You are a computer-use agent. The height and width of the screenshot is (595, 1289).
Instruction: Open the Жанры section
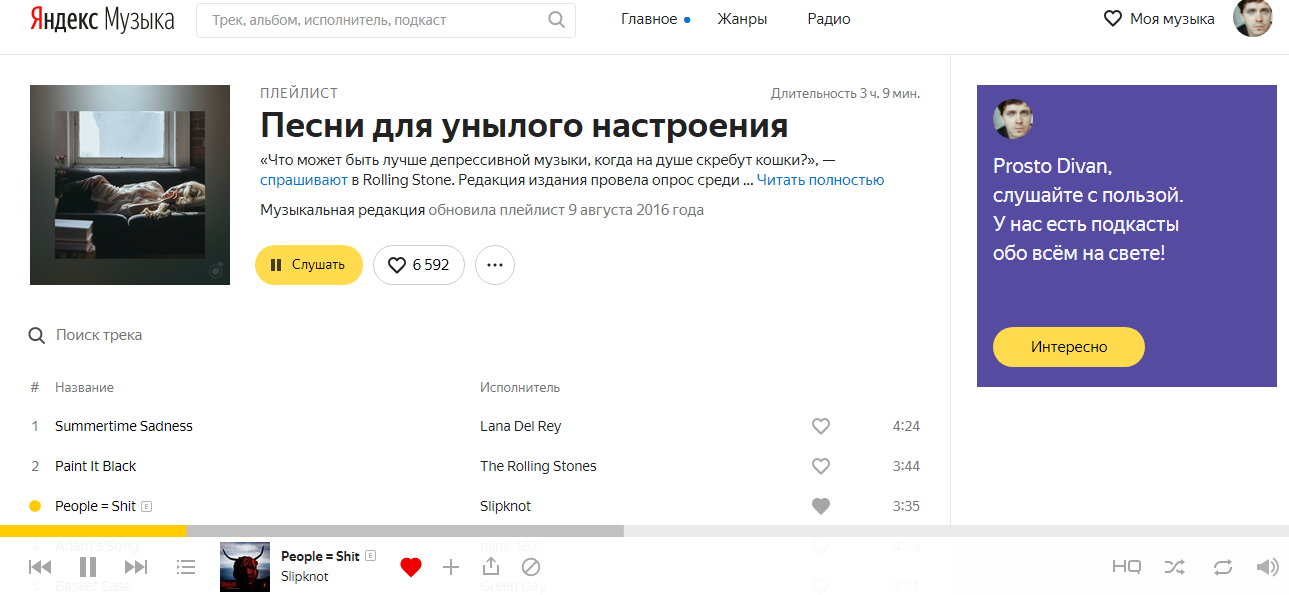tap(742, 19)
